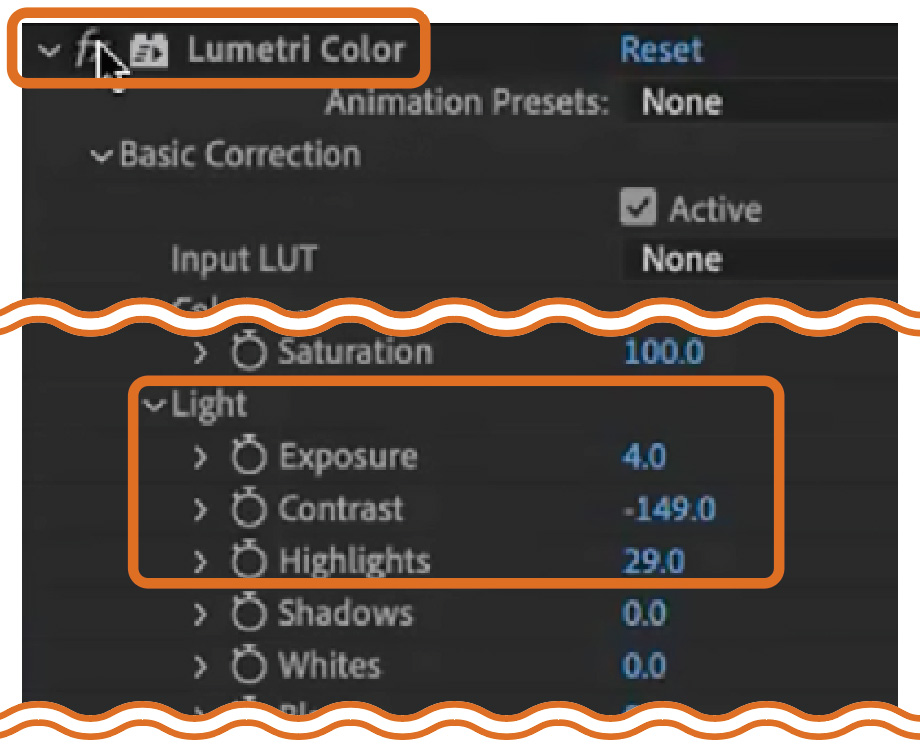Collapse the Basic Correction section
The image size is (920, 746).
100,156
